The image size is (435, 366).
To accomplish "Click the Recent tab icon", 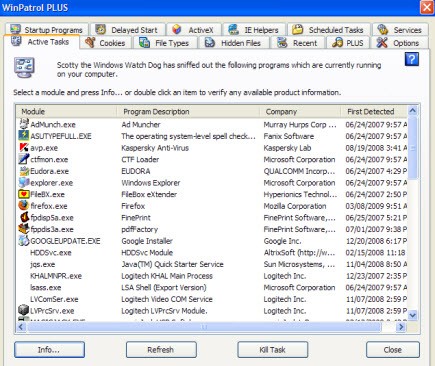I will click(x=282, y=43).
